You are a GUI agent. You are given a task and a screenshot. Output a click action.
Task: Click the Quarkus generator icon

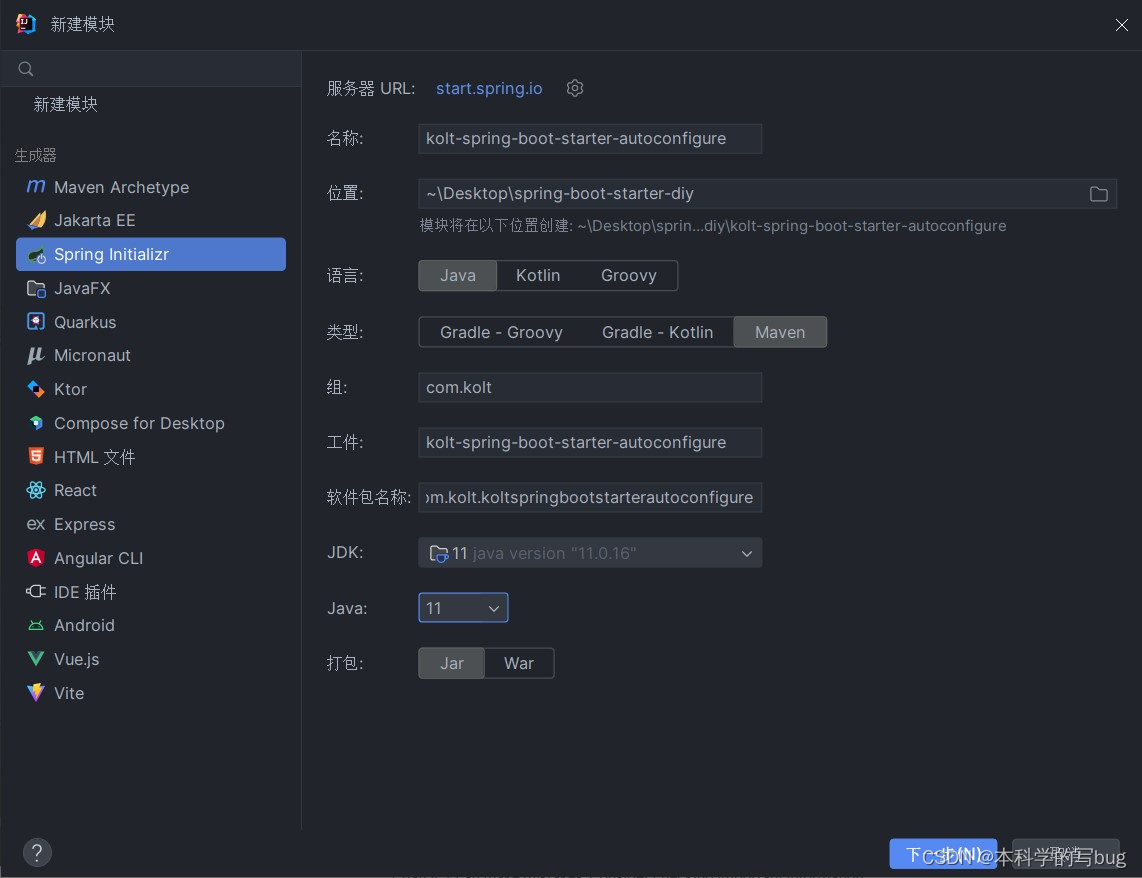point(36,322)
